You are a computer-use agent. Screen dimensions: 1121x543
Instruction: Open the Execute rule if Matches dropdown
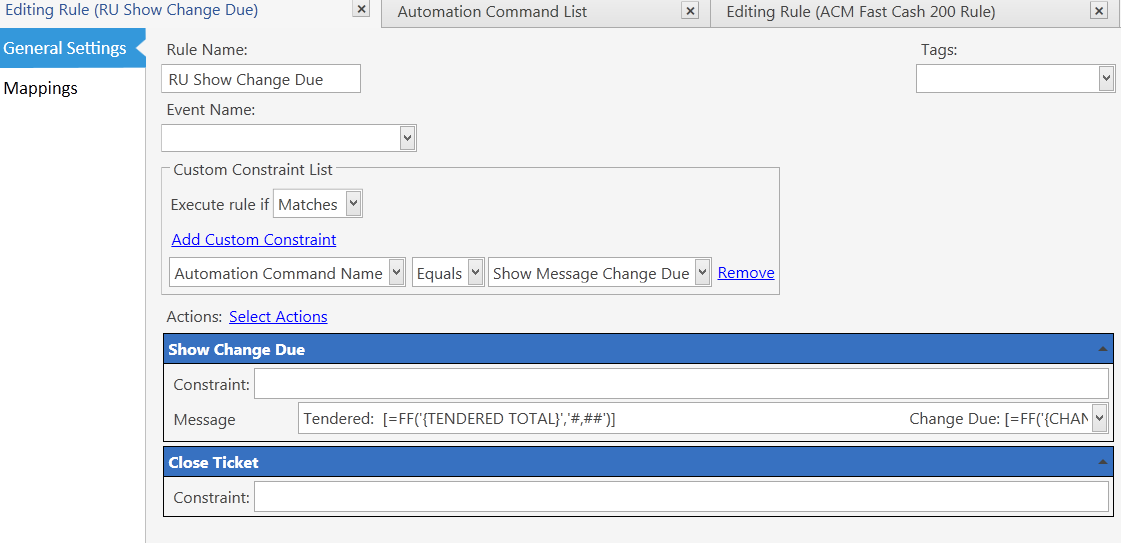coord(353,204)
